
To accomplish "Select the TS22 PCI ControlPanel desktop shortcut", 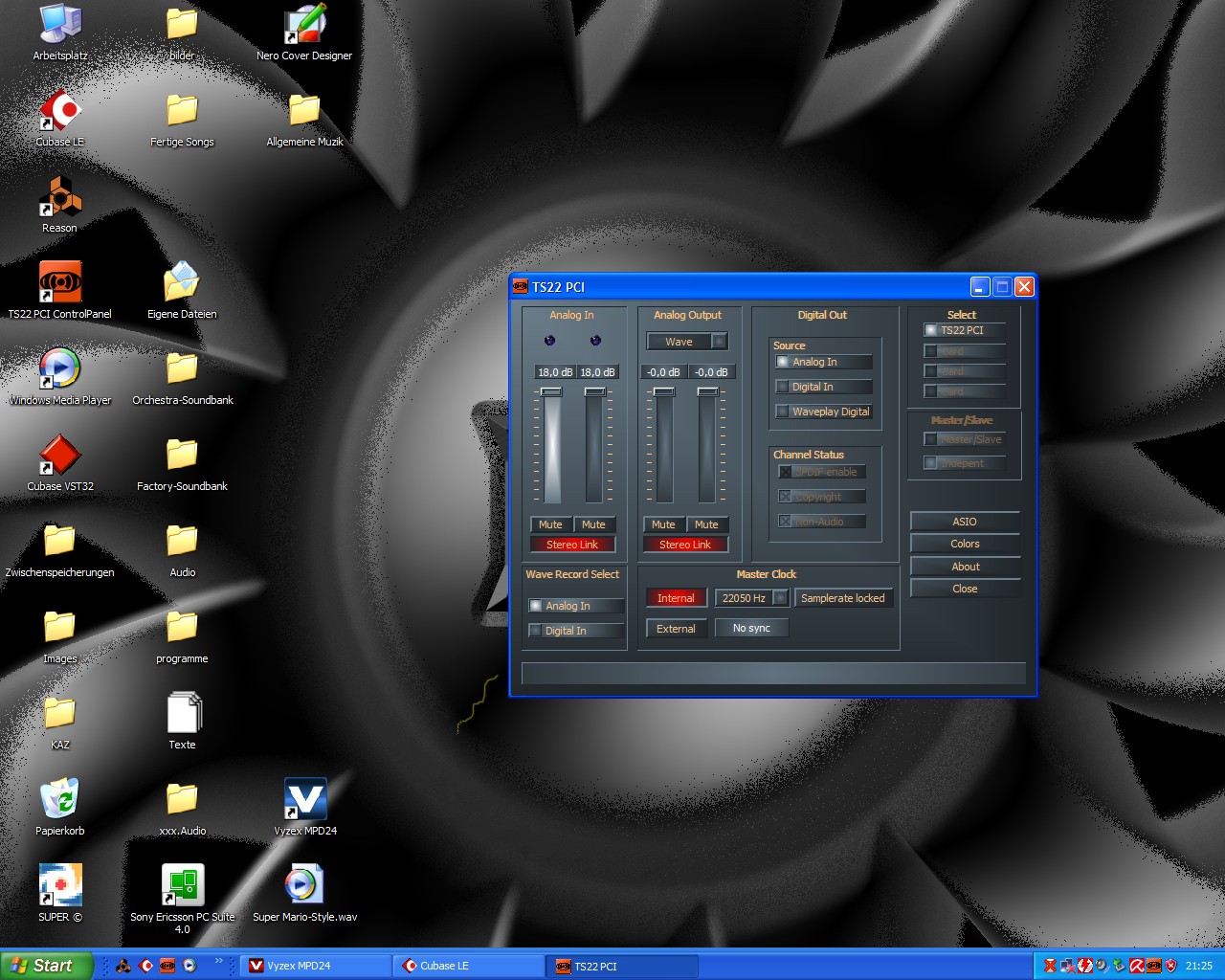I will coord(59,291).
